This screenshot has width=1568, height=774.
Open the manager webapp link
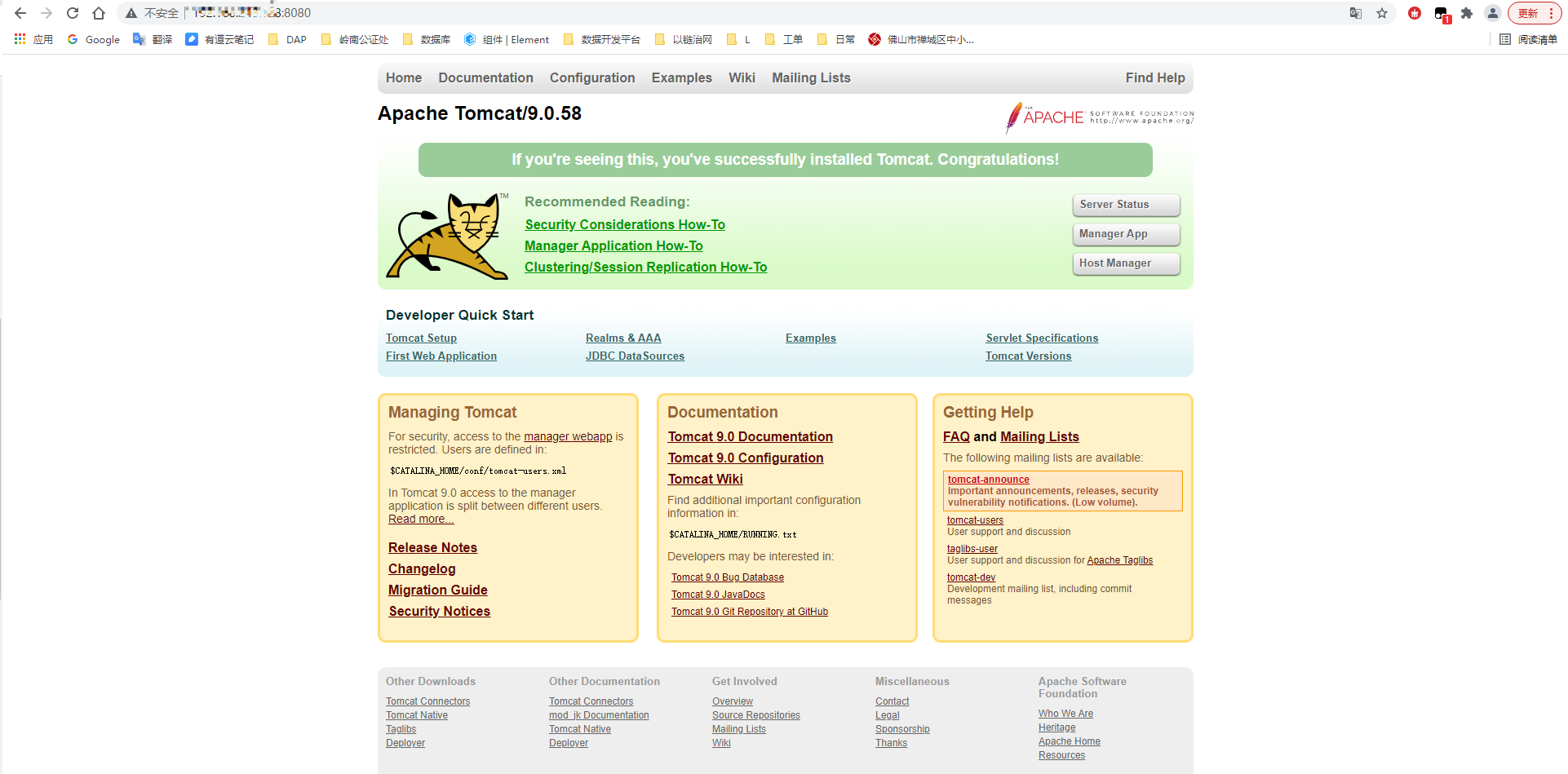point(568,437)
